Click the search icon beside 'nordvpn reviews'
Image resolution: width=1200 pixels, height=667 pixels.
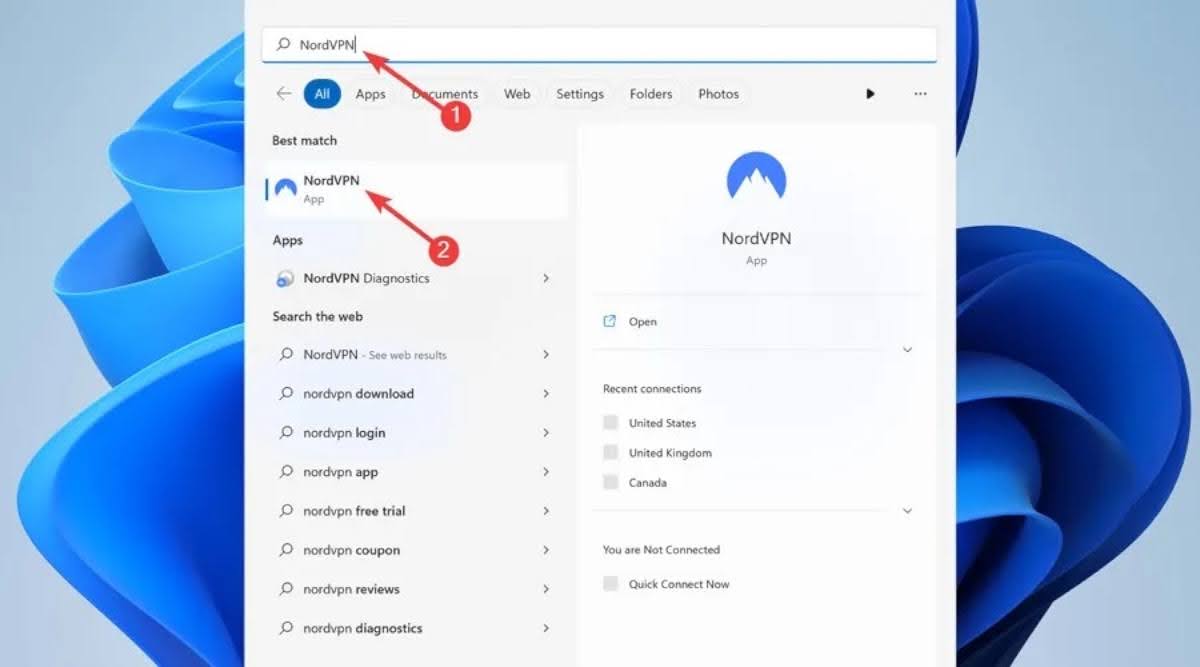tap(286, 589)
